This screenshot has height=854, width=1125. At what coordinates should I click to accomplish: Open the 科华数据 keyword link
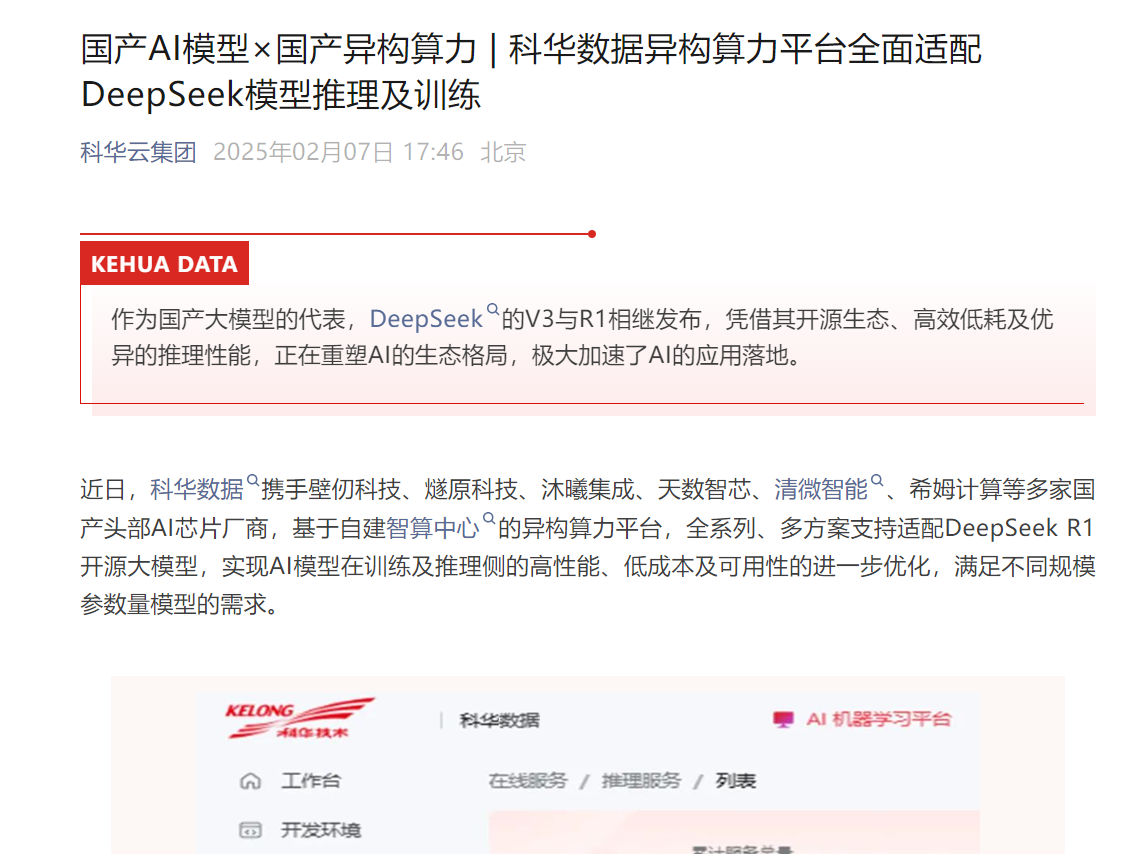pos(197,489)
